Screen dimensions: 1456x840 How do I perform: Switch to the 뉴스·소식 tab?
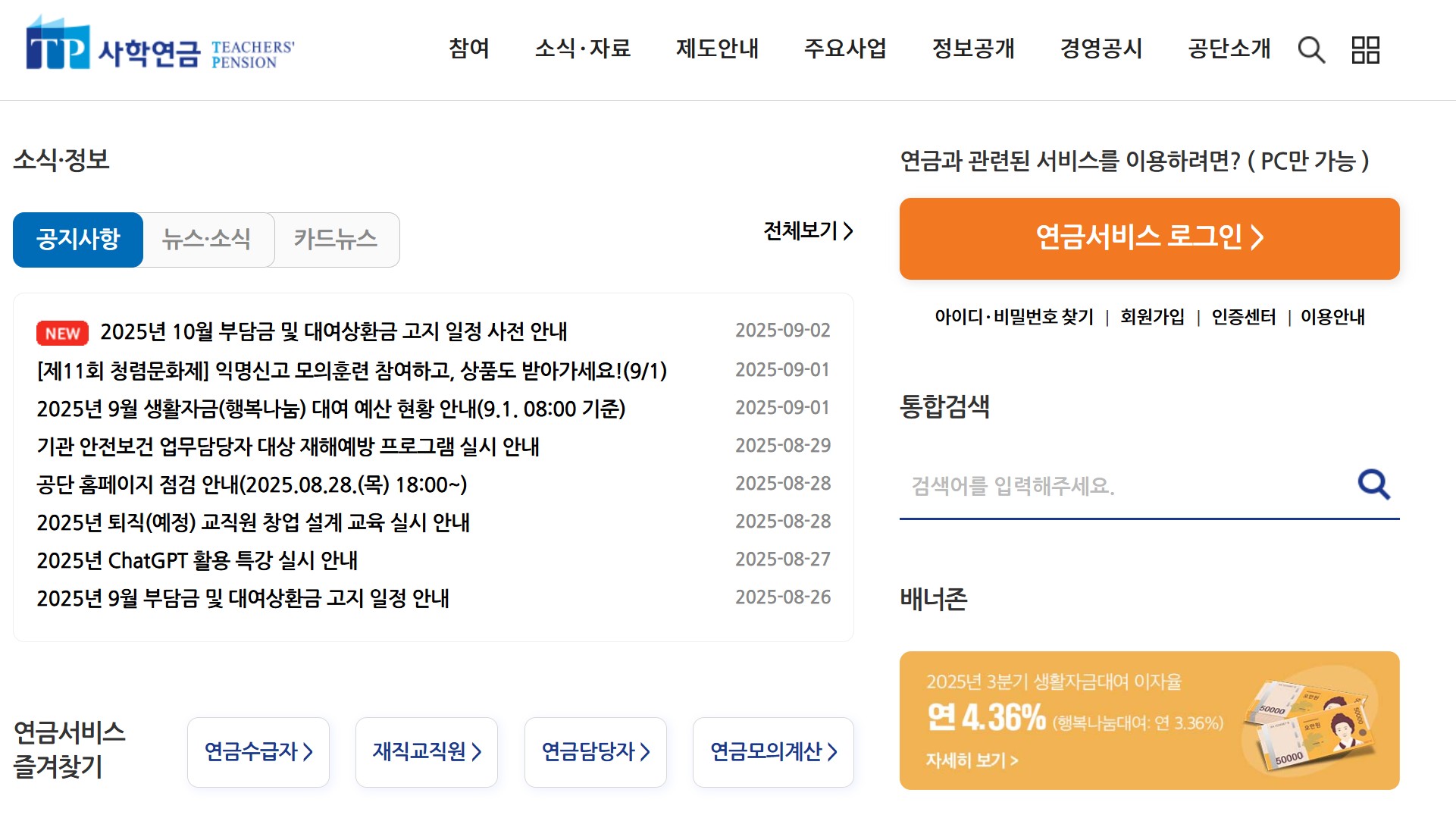207,240
